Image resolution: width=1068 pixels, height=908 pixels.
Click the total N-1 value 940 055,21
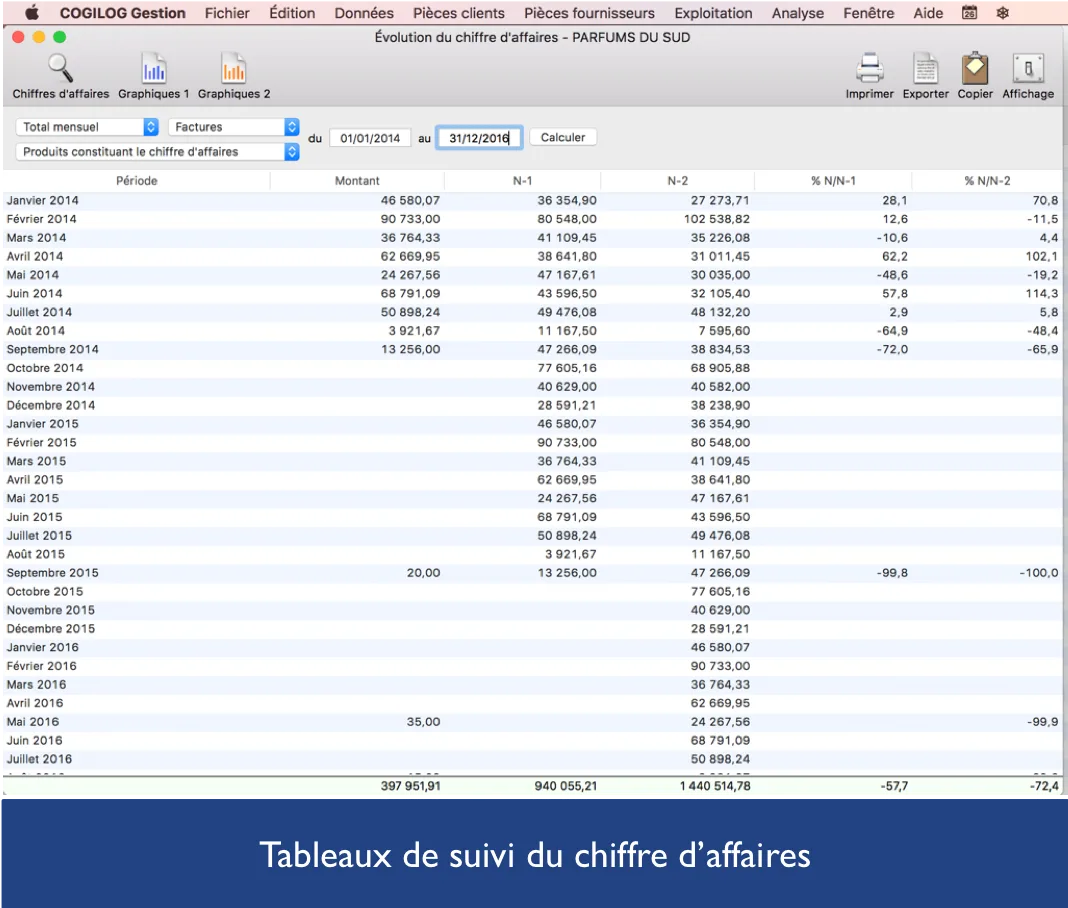[x=565, y=786]
